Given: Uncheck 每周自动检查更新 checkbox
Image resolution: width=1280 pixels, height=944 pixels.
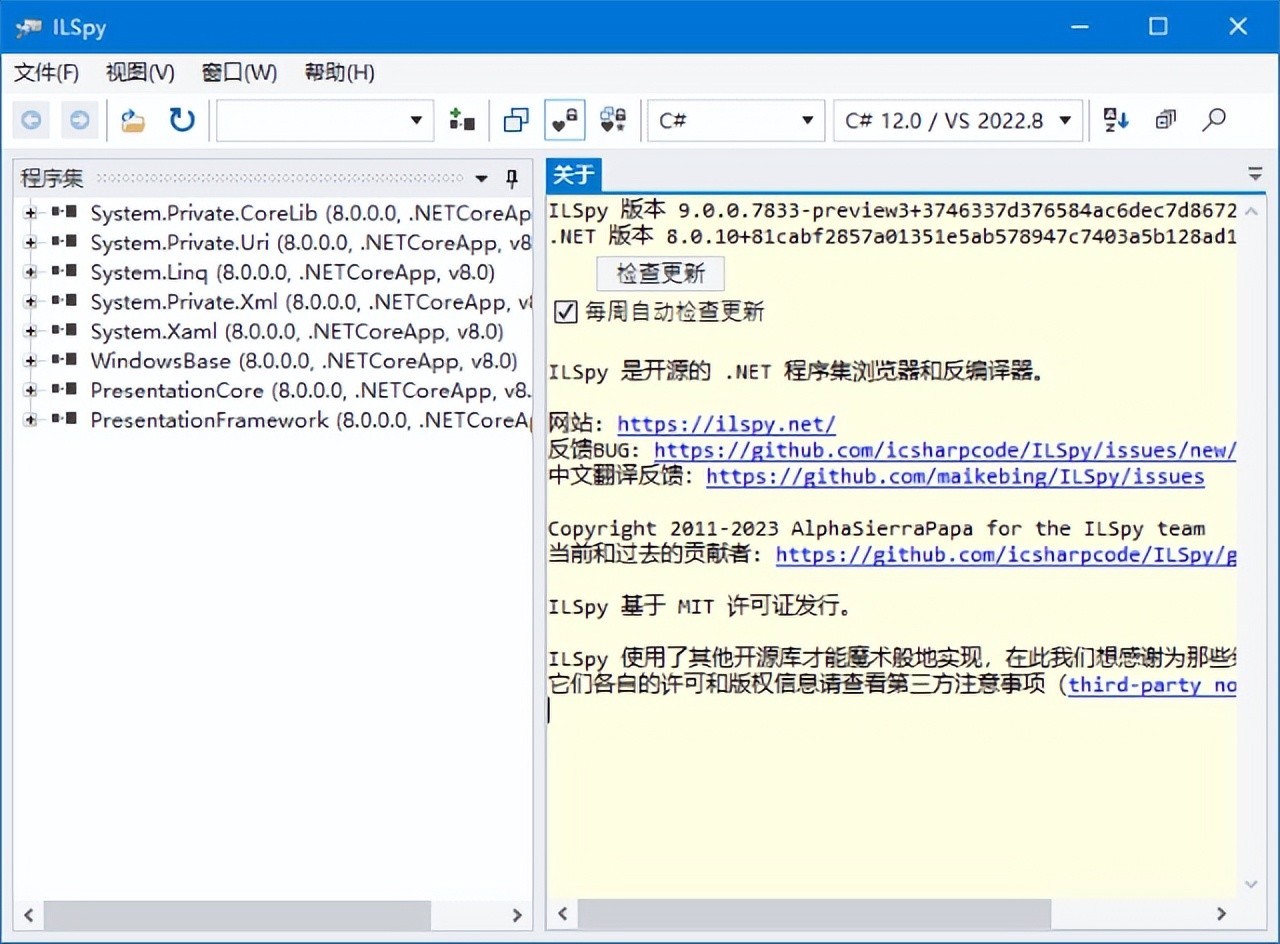Looking at the screenshot, I should pyautogui.click(x=566, y=312).
